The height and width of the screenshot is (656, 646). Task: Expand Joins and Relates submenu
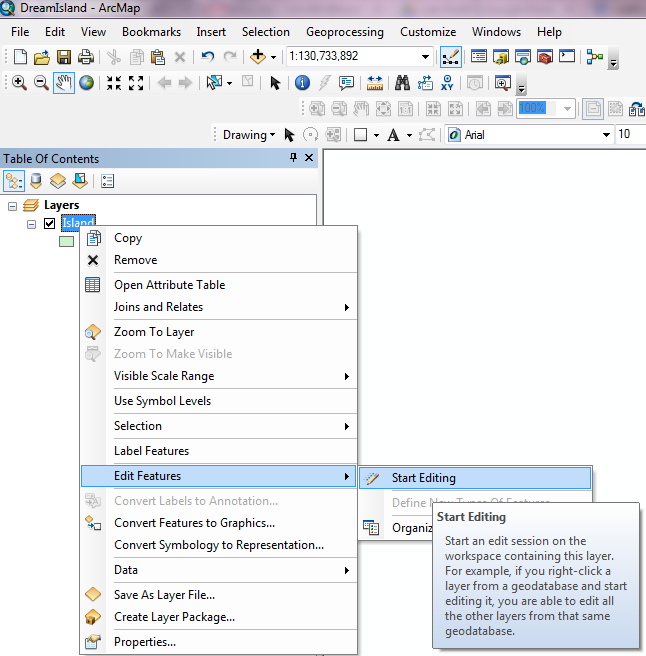[x=219, y=307]
